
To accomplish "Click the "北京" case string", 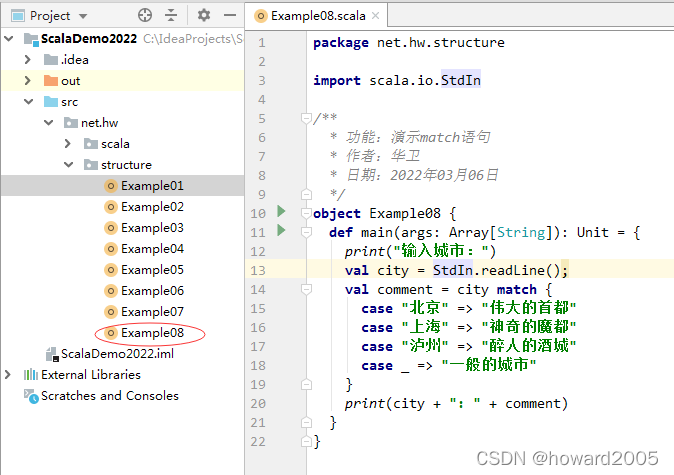I will pyautogui.click(x=425, y=308).
